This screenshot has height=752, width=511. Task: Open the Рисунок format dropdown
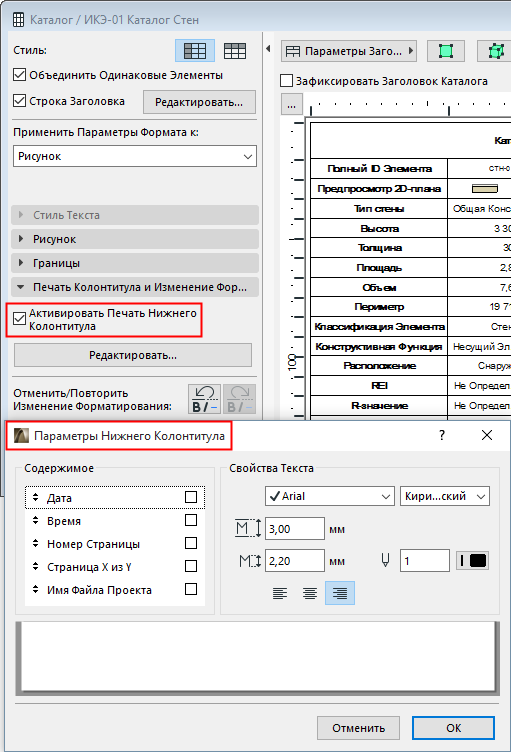click(x=135, y=156)
